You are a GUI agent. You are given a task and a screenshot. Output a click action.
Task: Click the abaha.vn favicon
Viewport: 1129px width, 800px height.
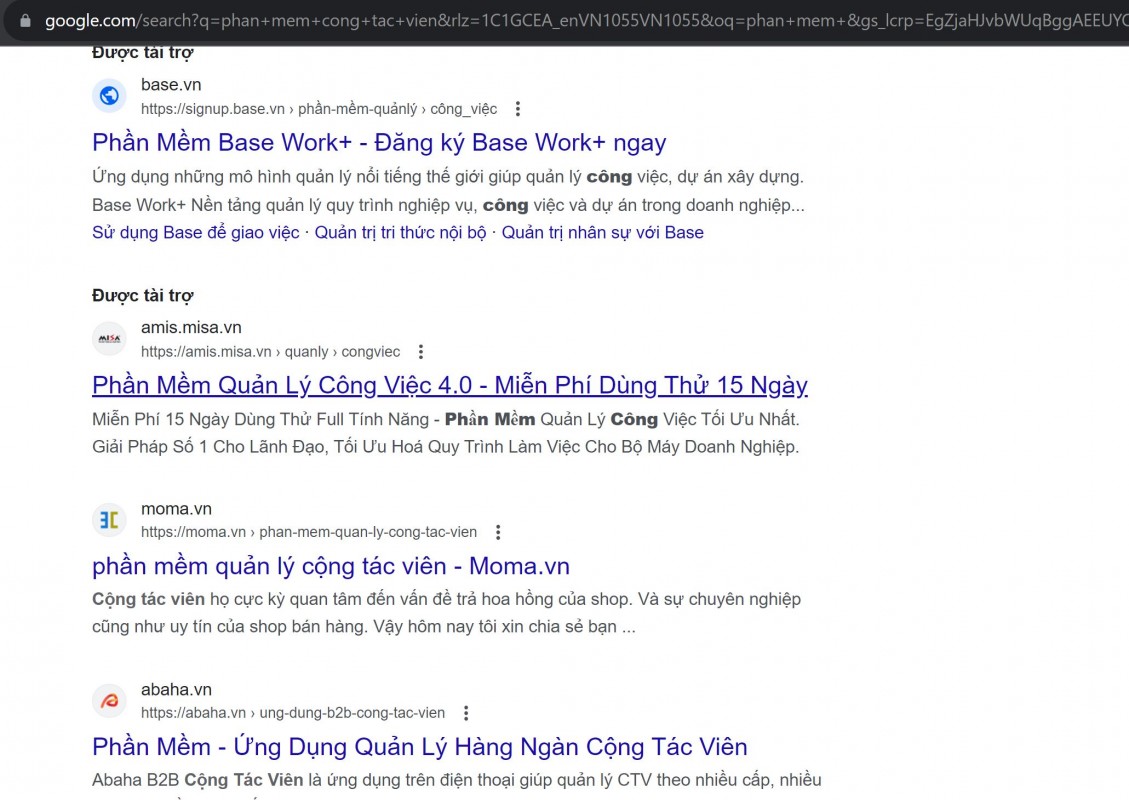(109, 701)
